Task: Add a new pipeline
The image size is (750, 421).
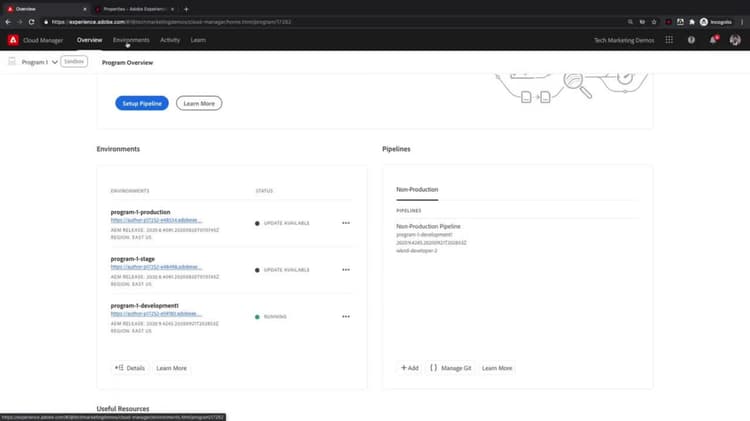Action: [409, 368]
